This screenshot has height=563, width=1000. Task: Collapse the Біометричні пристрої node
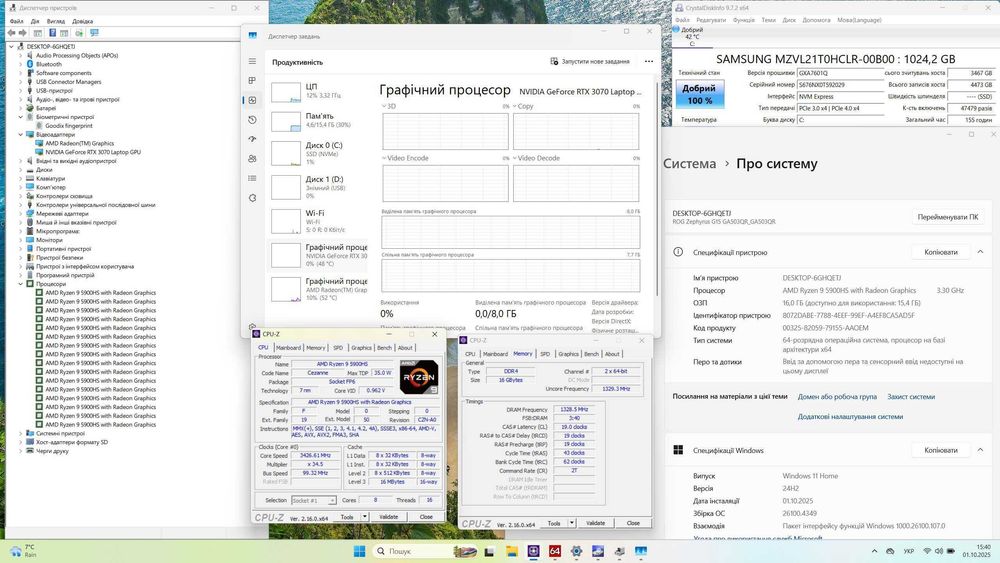coord(20,117)
